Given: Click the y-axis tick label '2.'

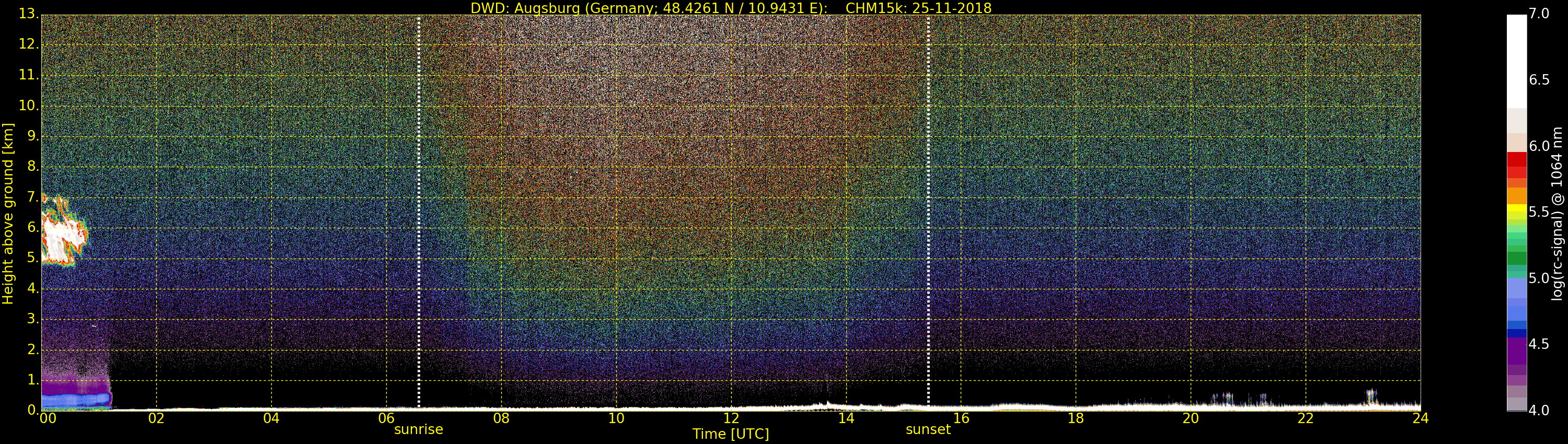Looking at the screenshot, I should click(33, 350).
